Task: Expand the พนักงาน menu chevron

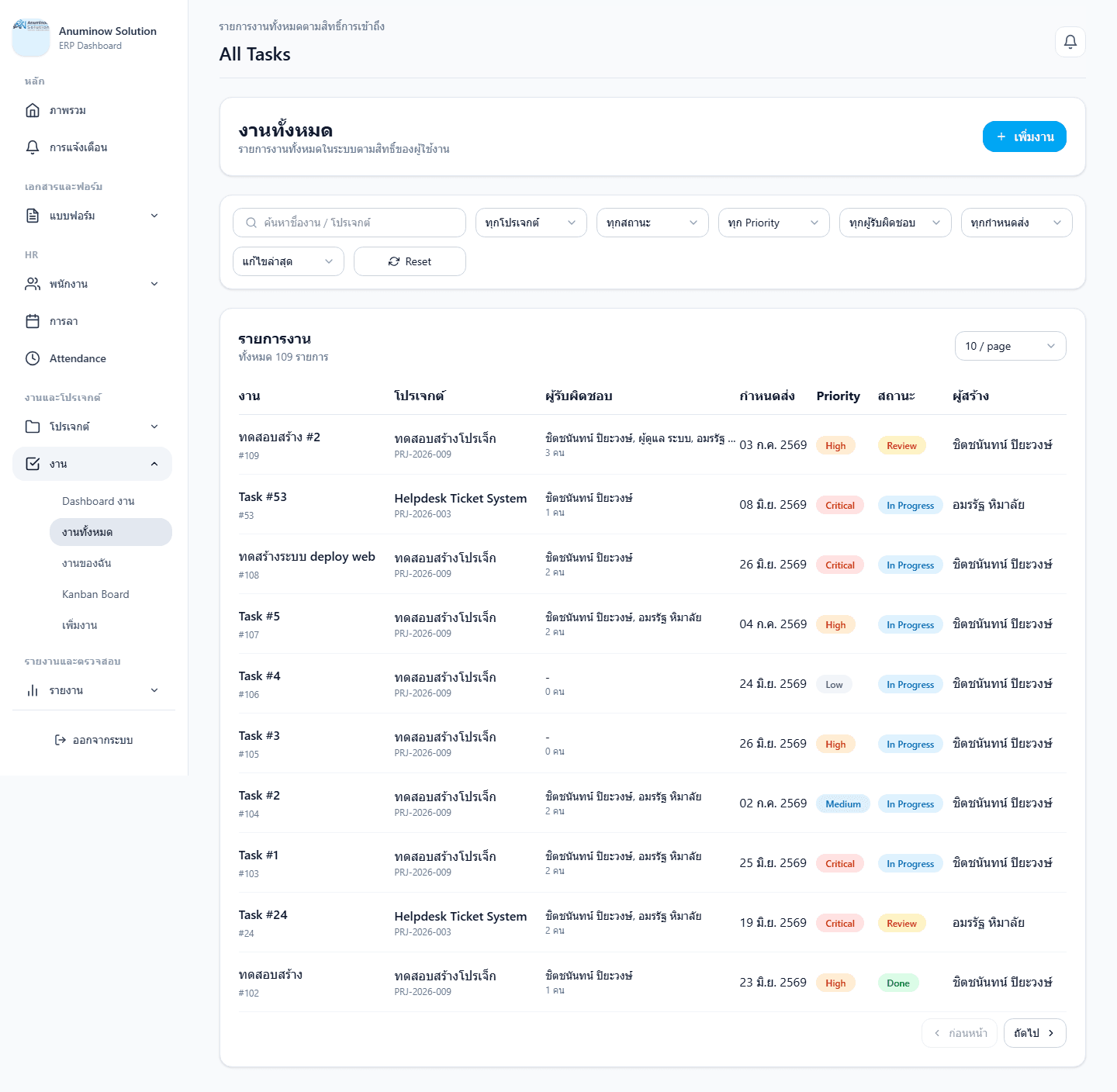Action: (154, 284)
